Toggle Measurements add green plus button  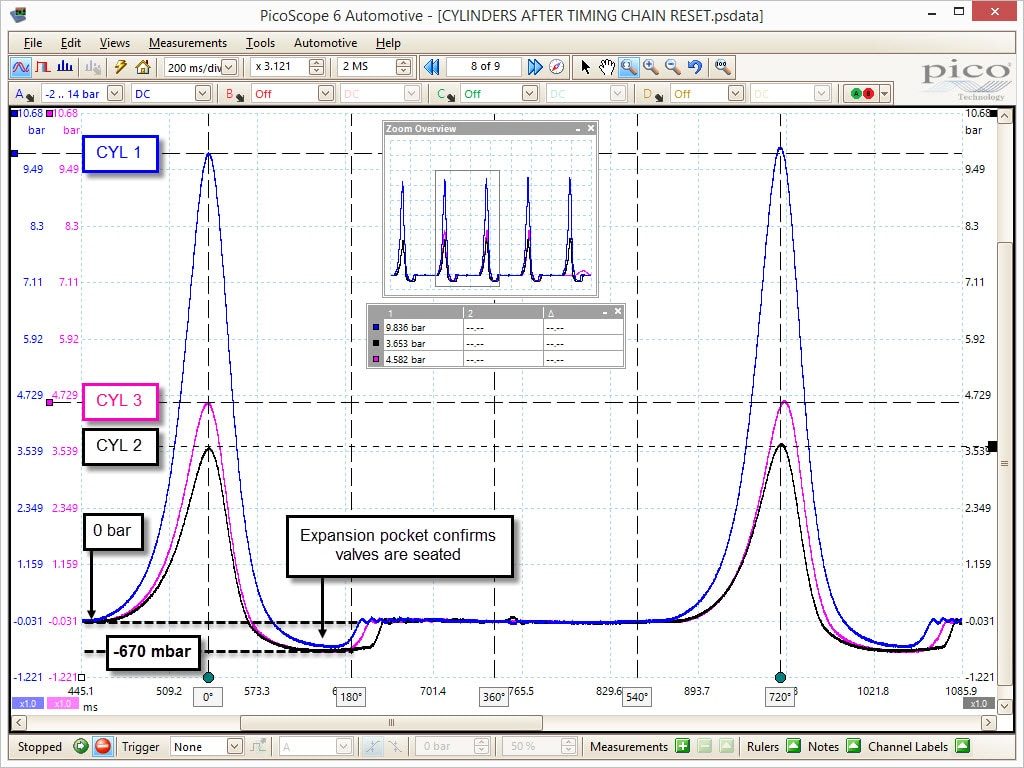(682, 746)
